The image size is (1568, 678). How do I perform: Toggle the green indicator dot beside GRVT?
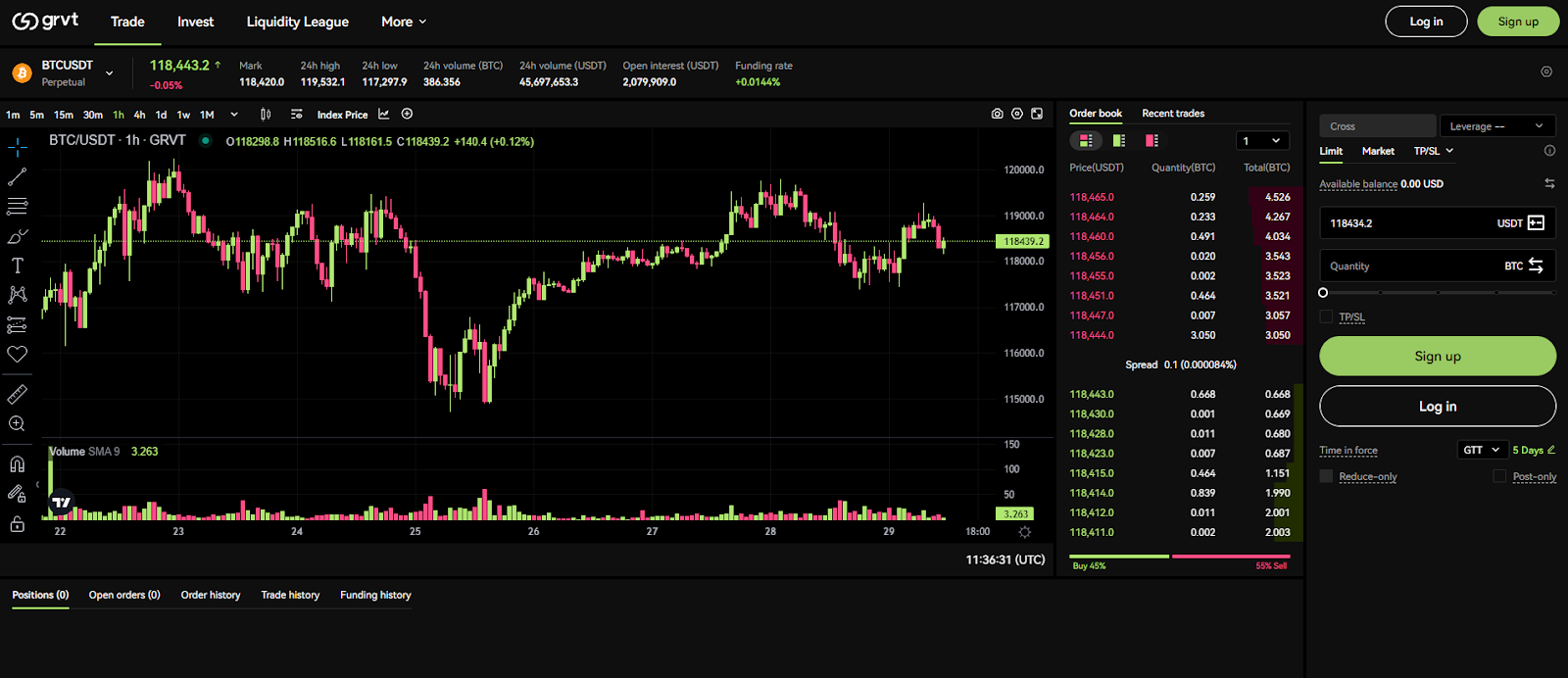coord(206,140)
